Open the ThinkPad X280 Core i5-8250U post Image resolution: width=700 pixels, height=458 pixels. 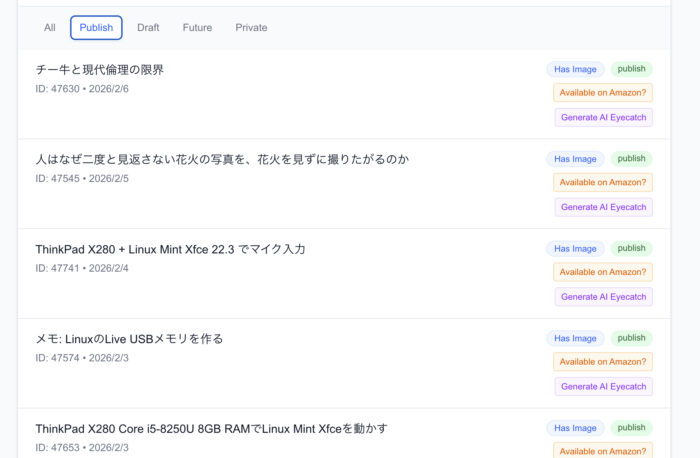(211, 429)
